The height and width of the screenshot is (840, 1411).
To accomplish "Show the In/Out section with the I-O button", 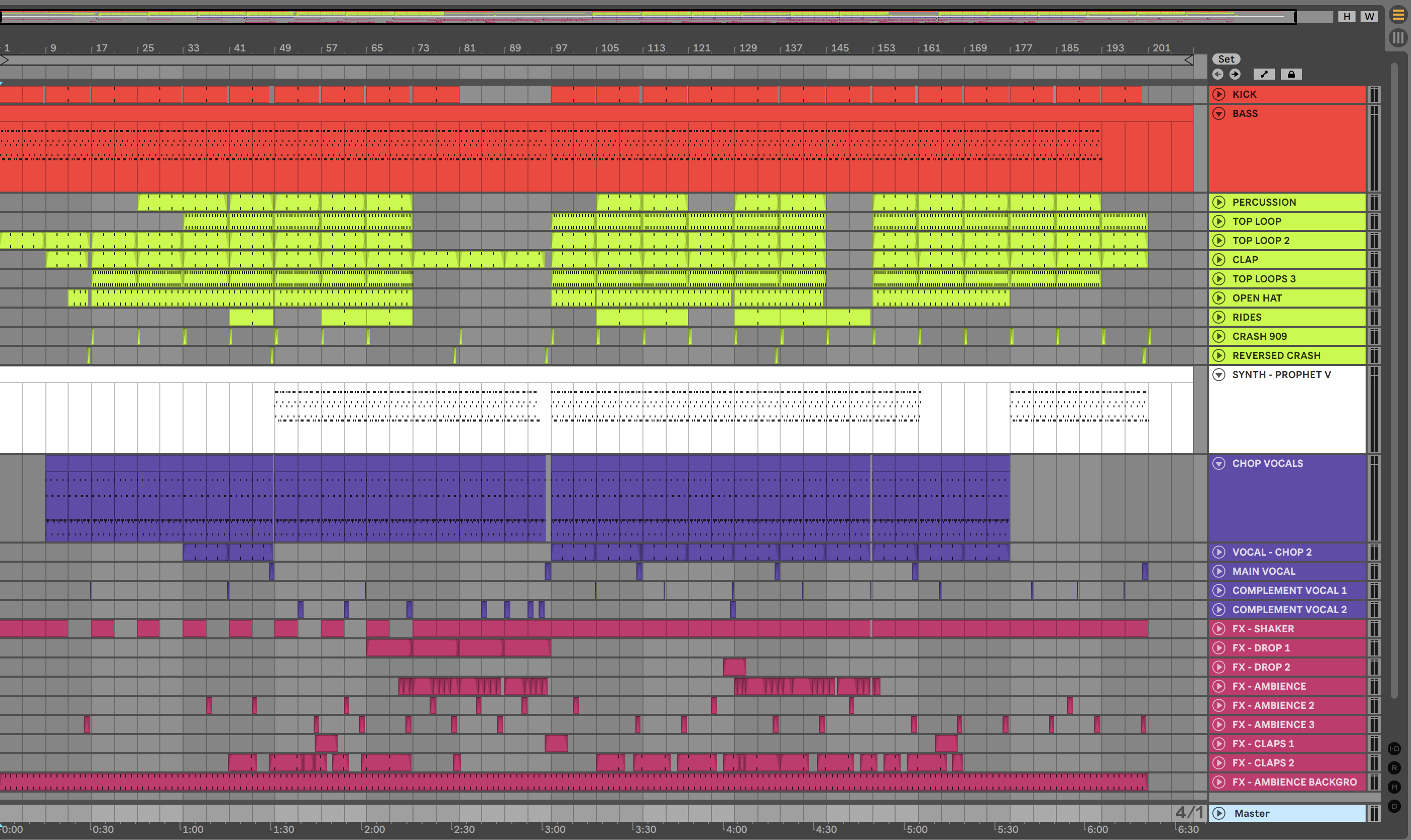I will click(1394, 749).
